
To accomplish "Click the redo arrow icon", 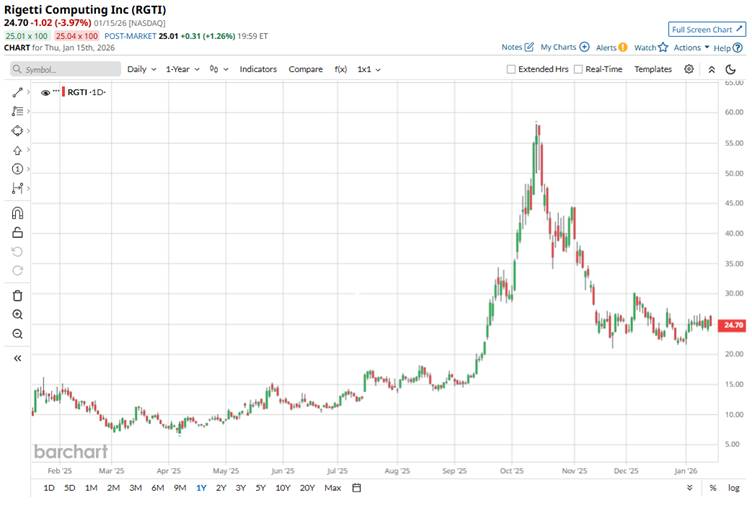I will coord(18,271).
